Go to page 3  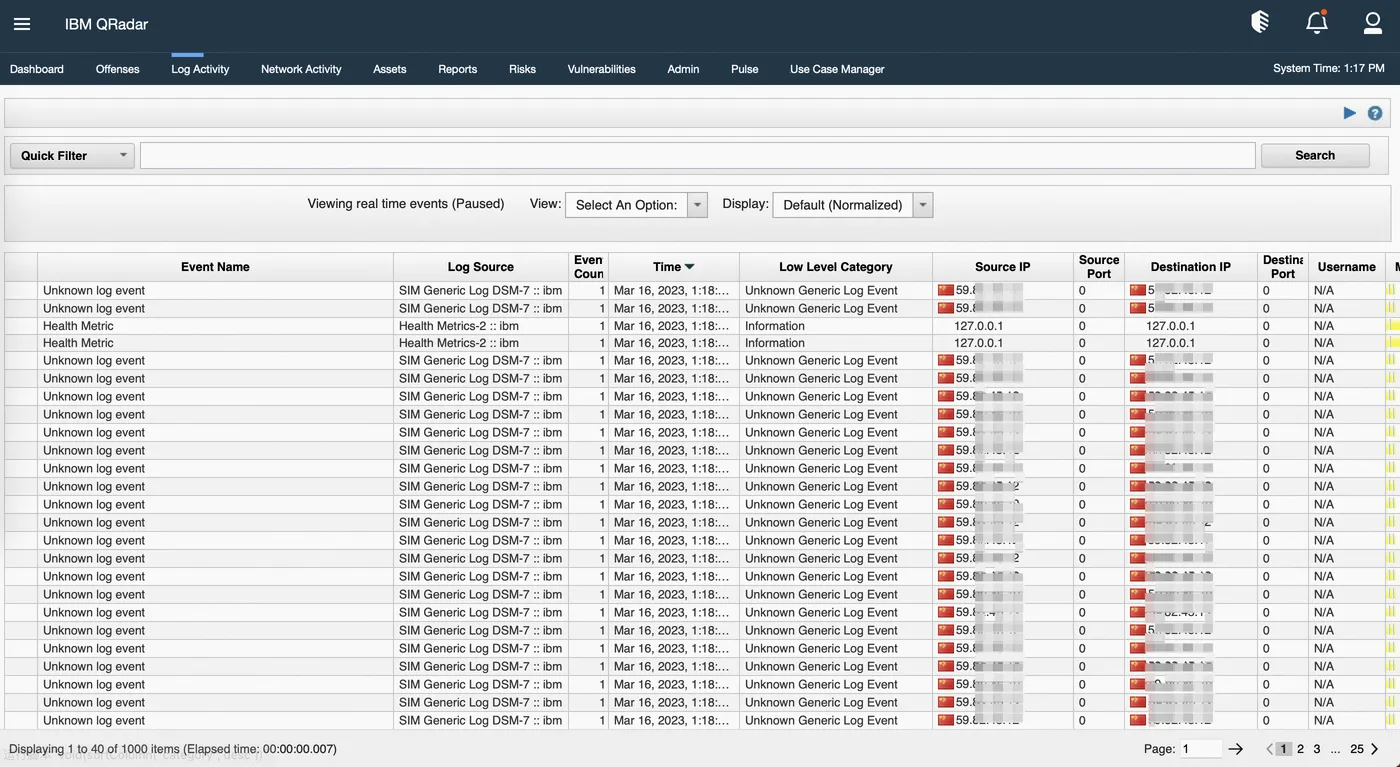tap(1317, 749)
